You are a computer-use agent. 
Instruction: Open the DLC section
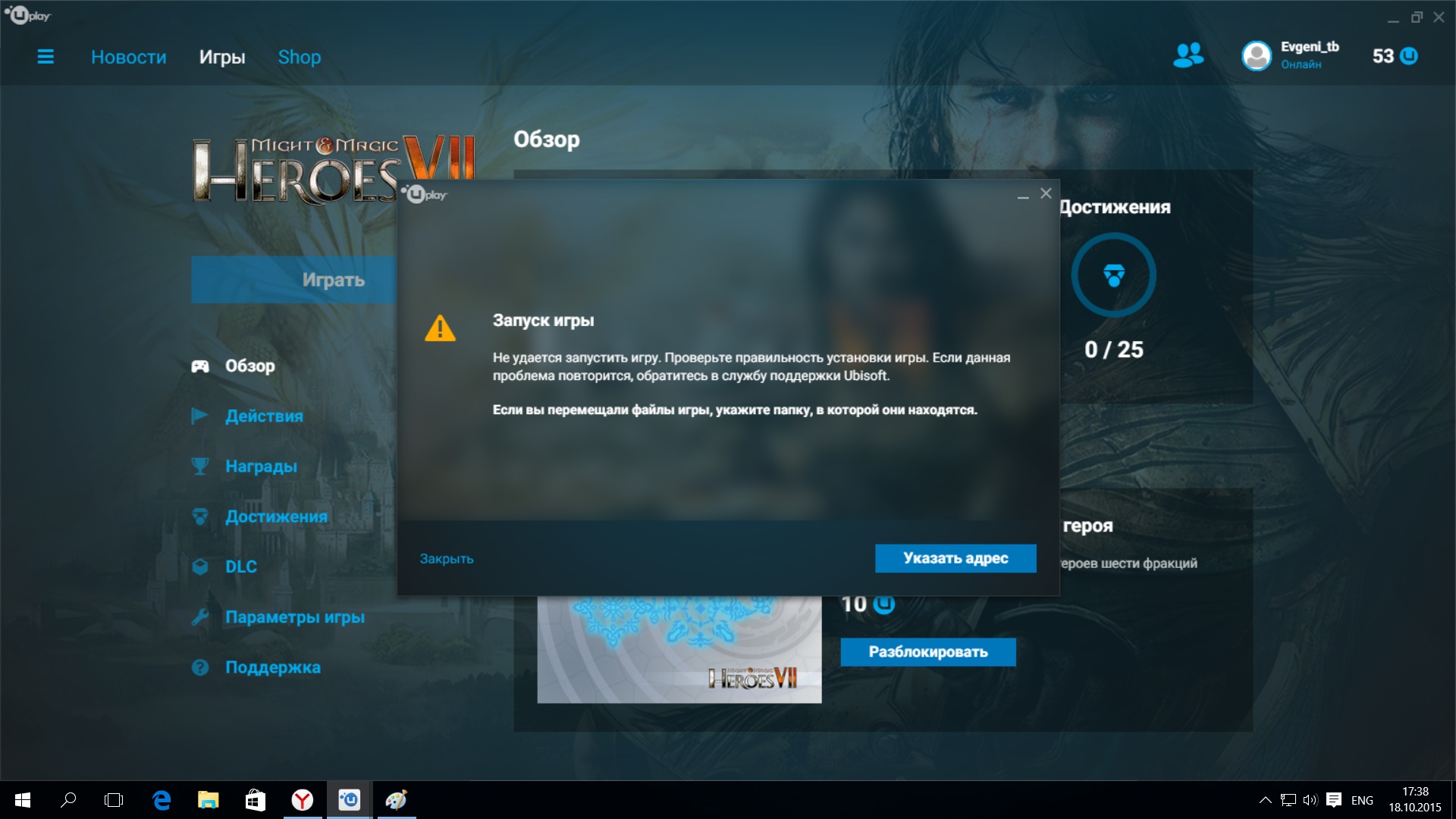[240, 567]
